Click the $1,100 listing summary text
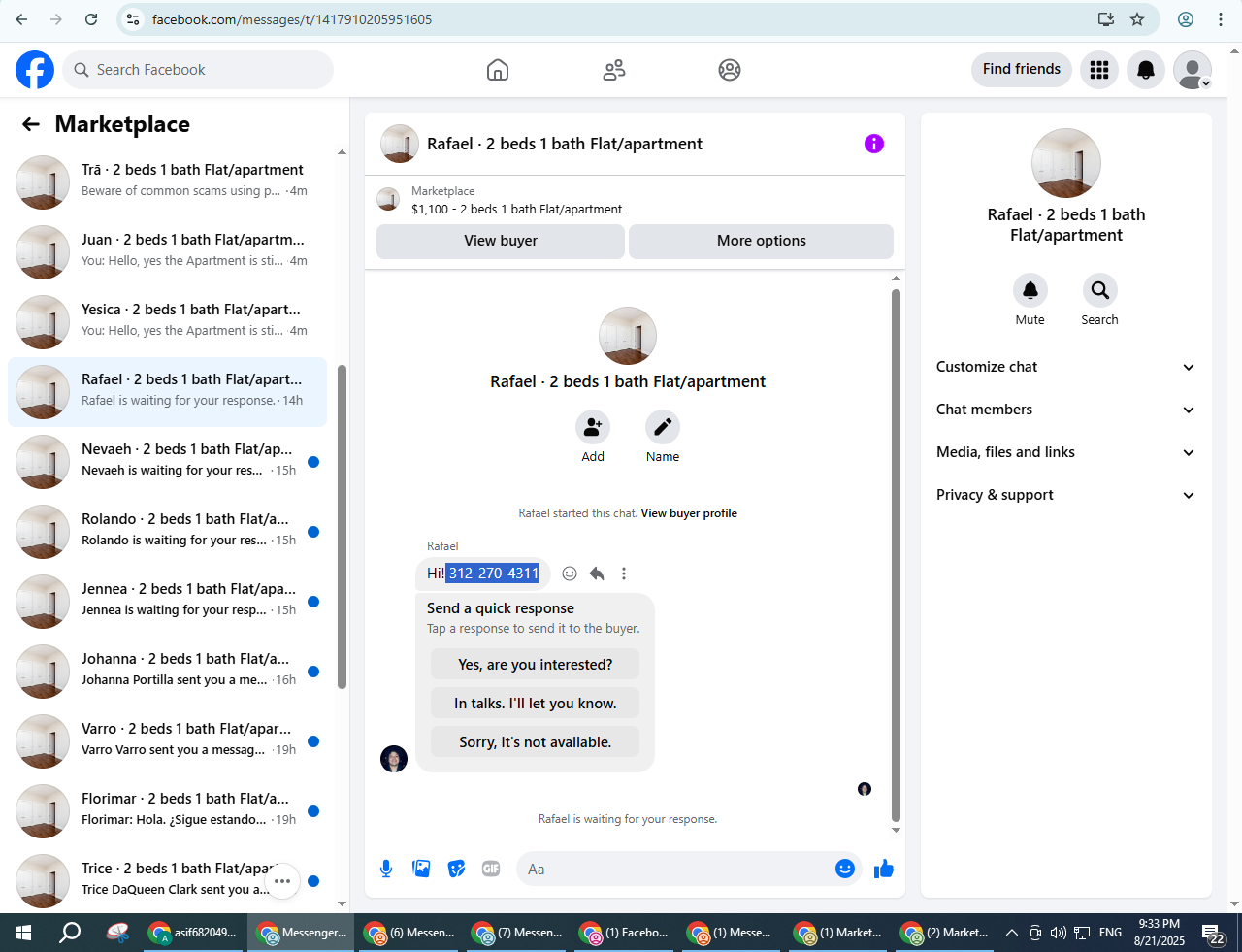 pos(516,209)
